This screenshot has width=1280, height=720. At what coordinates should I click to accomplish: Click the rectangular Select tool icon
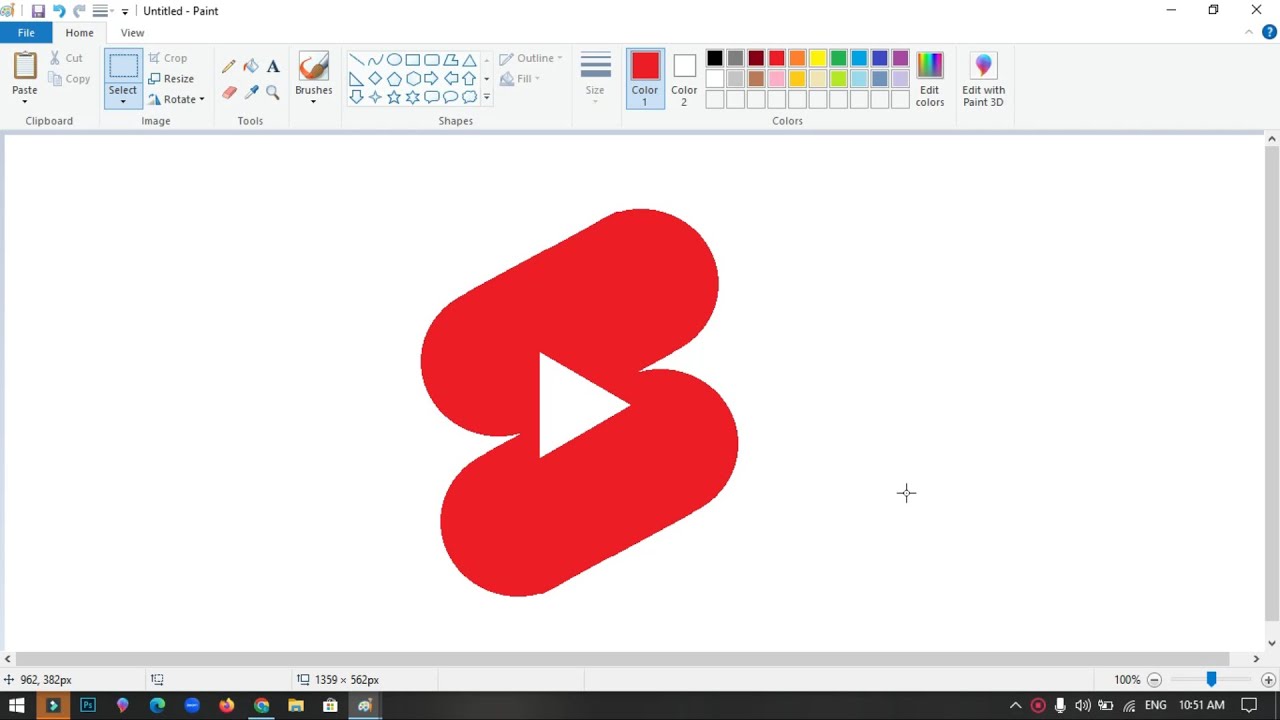coord(123,67)
